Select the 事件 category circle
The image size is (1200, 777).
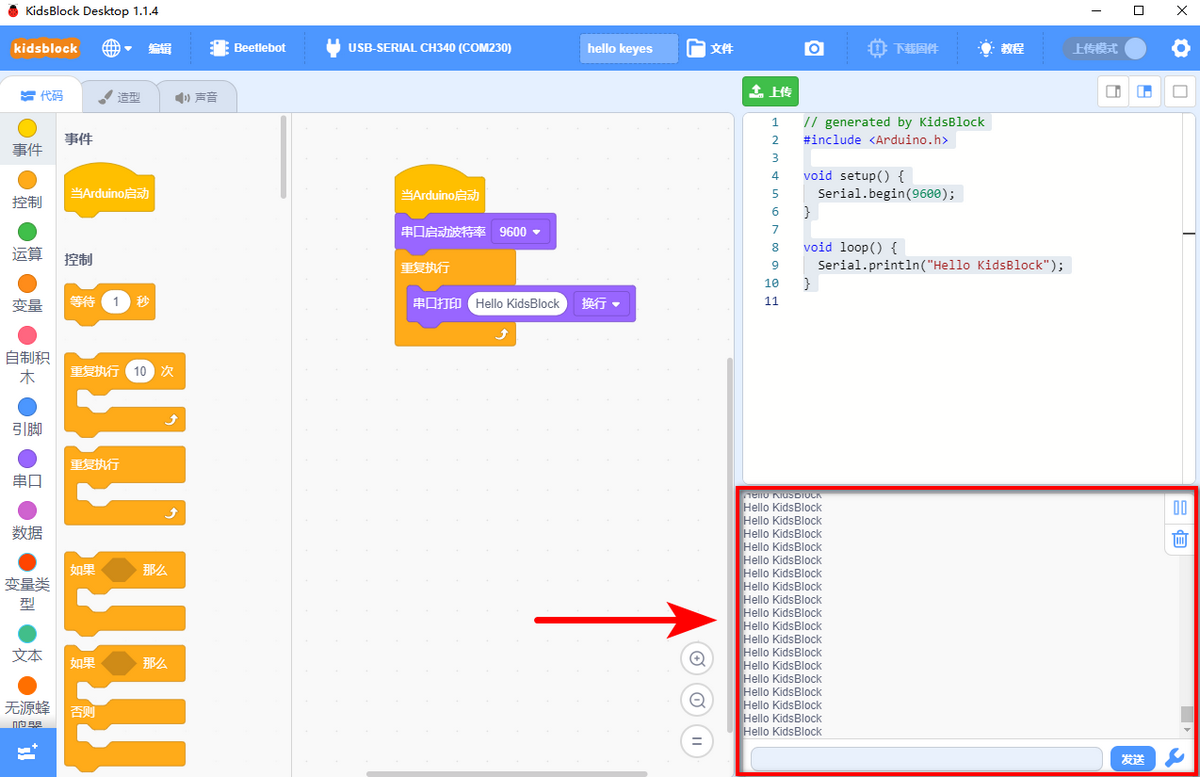click(x=28, y=128)
